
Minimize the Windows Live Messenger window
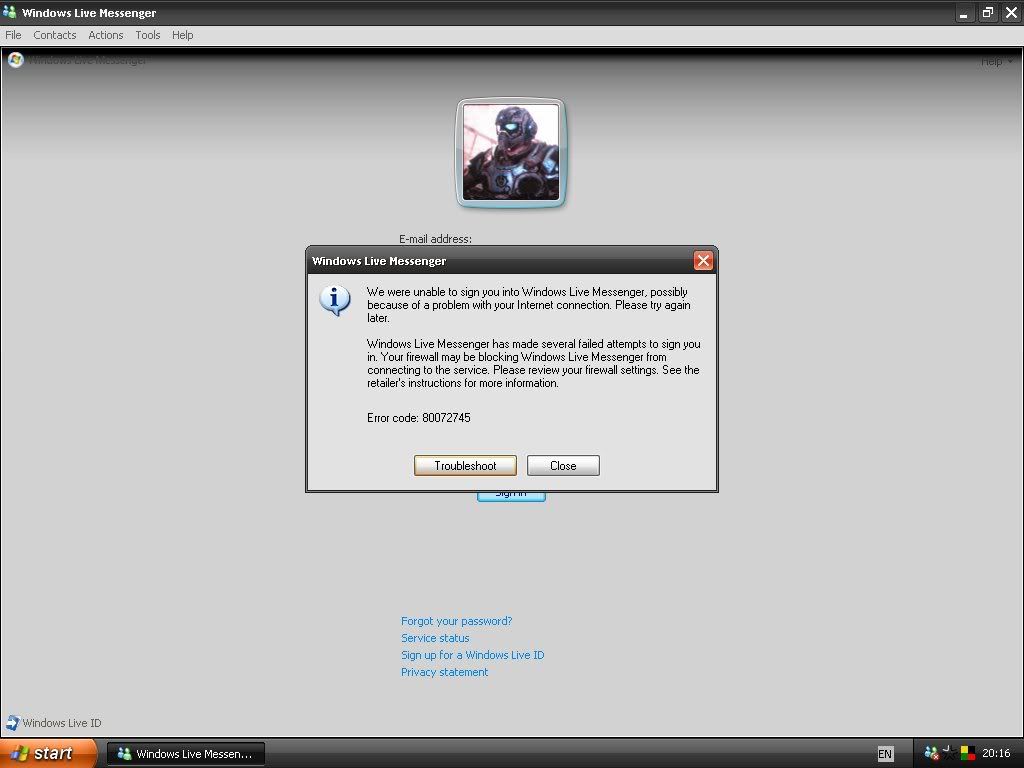964,12
